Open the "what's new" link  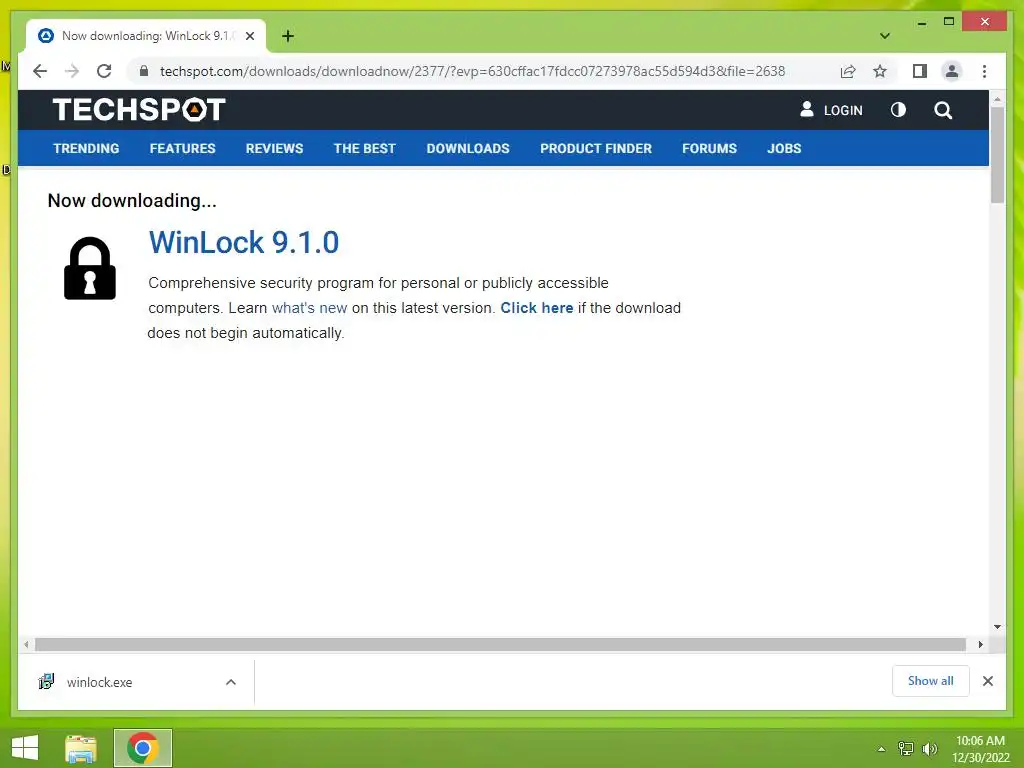click(x=310, y=308)
